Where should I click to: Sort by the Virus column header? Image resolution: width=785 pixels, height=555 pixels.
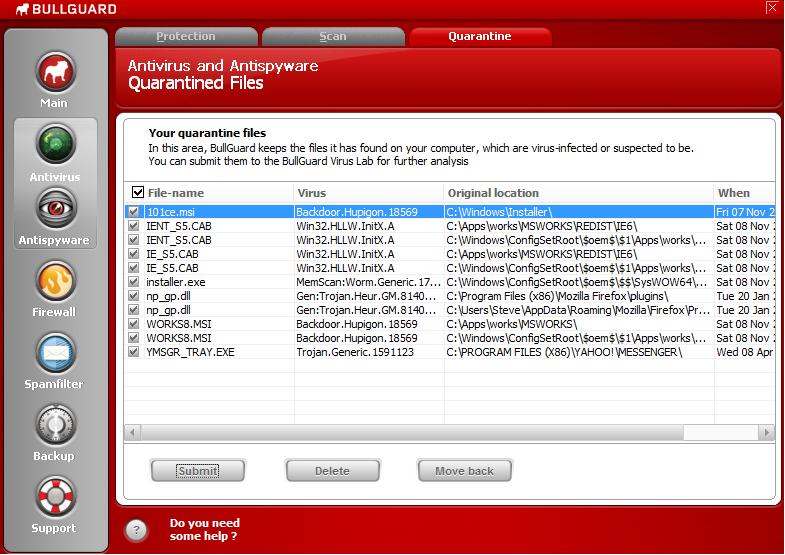[368, 193]
